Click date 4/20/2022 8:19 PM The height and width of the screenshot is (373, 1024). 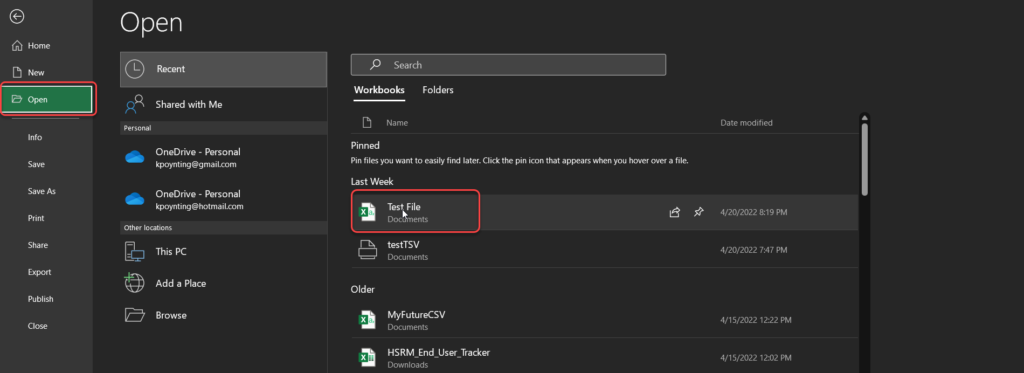754,212
